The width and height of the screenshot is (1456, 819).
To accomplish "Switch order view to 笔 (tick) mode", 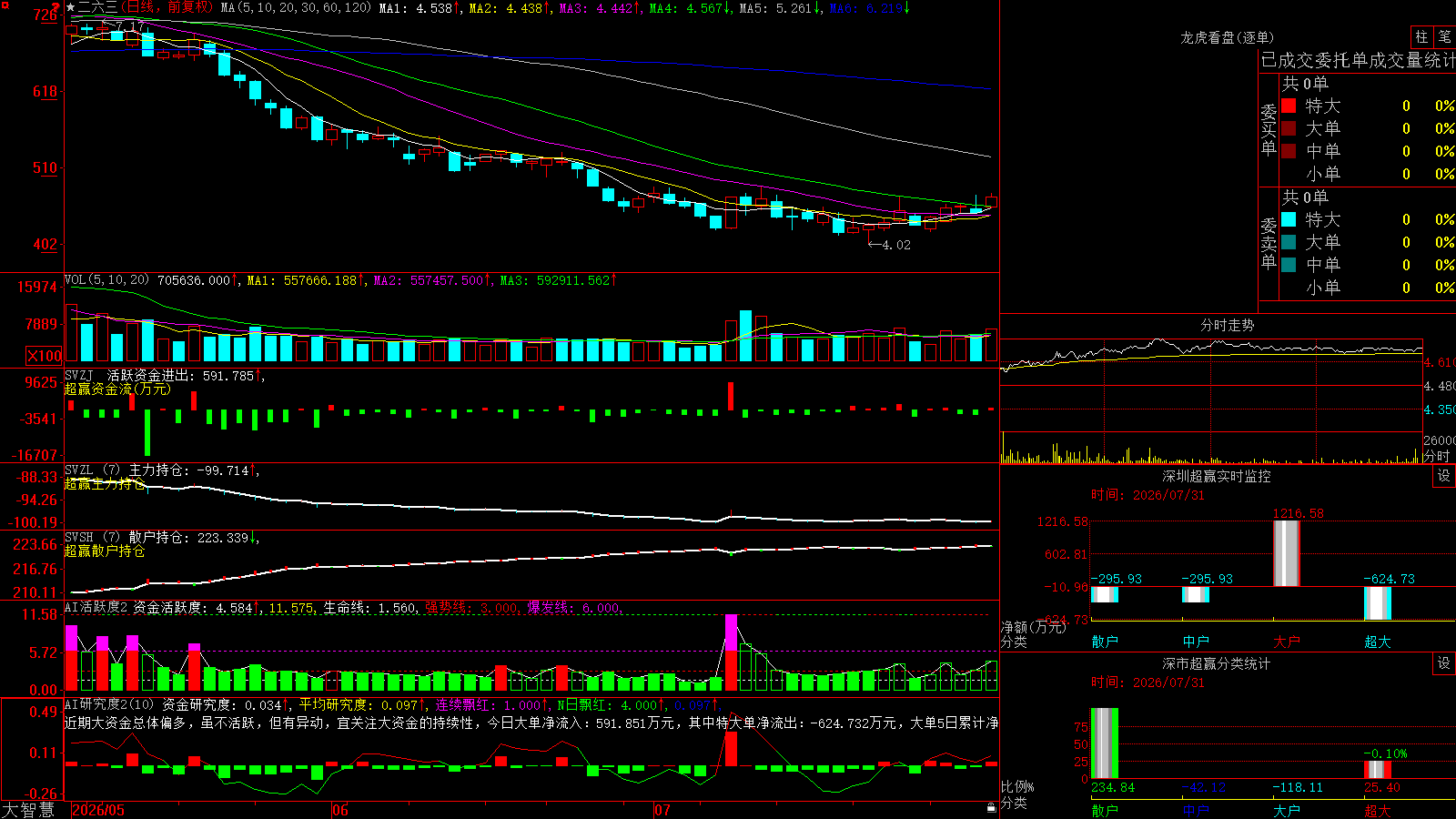I will click(x=1444, y=36).
